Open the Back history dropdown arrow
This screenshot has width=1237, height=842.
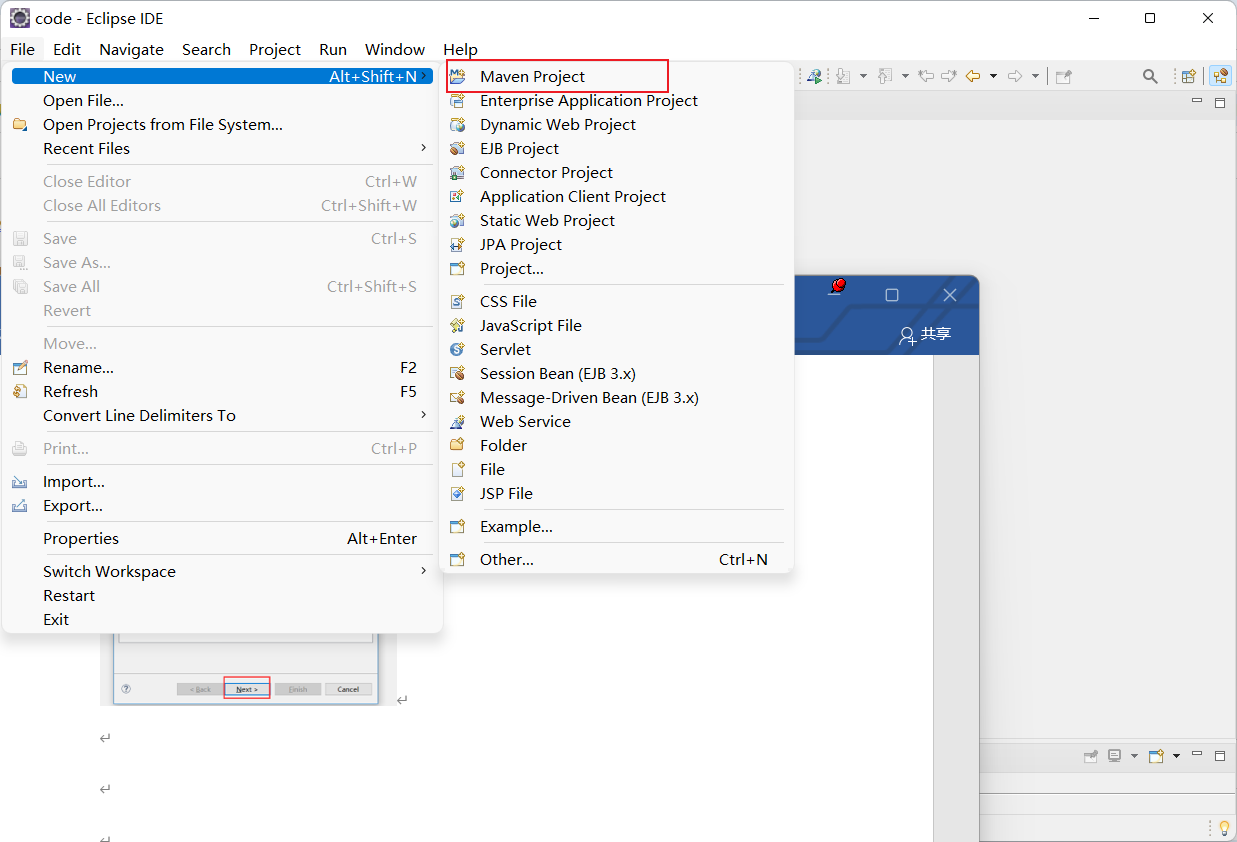tap(993, 76)
